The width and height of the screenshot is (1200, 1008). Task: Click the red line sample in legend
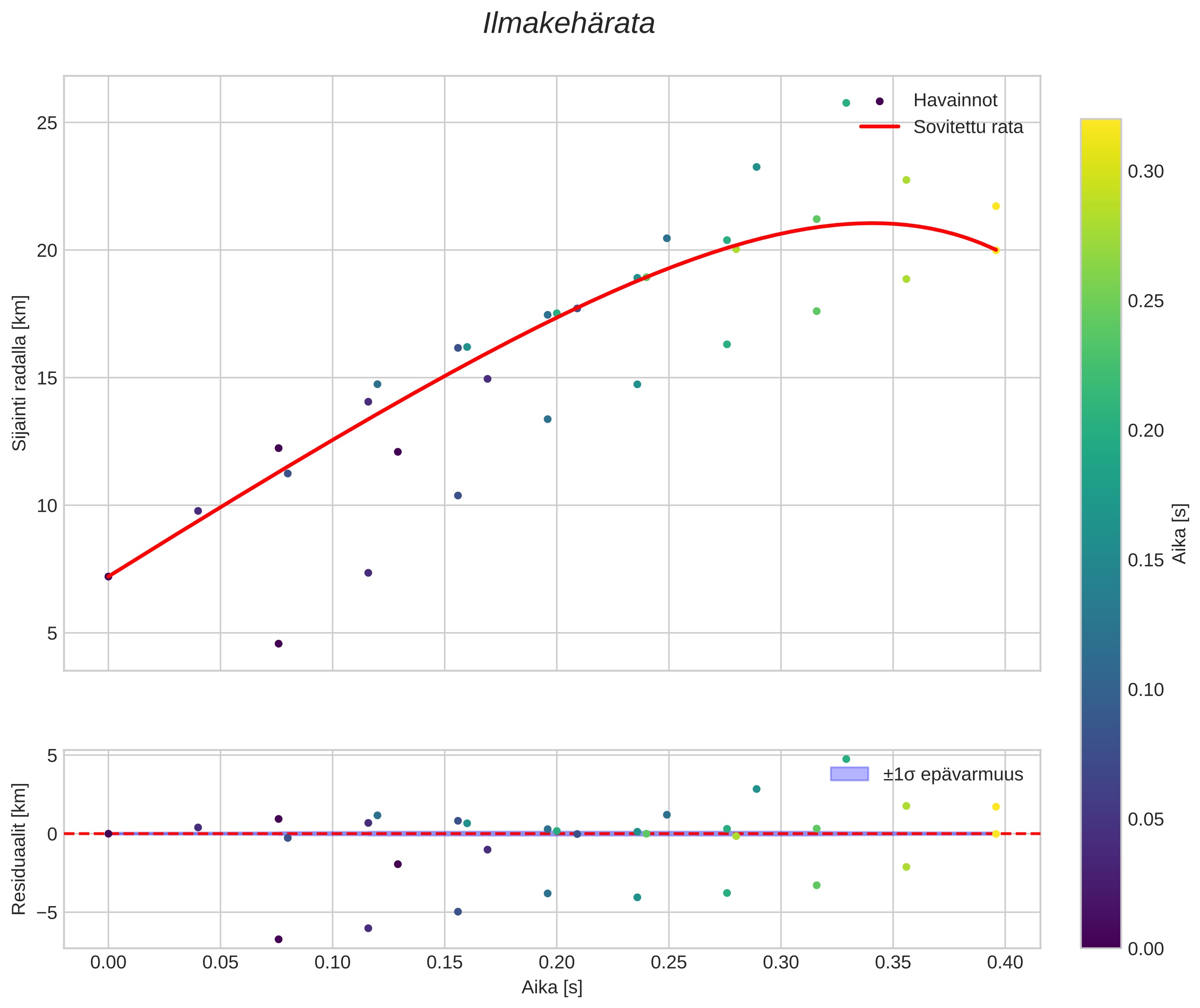[x=880, y=127]
